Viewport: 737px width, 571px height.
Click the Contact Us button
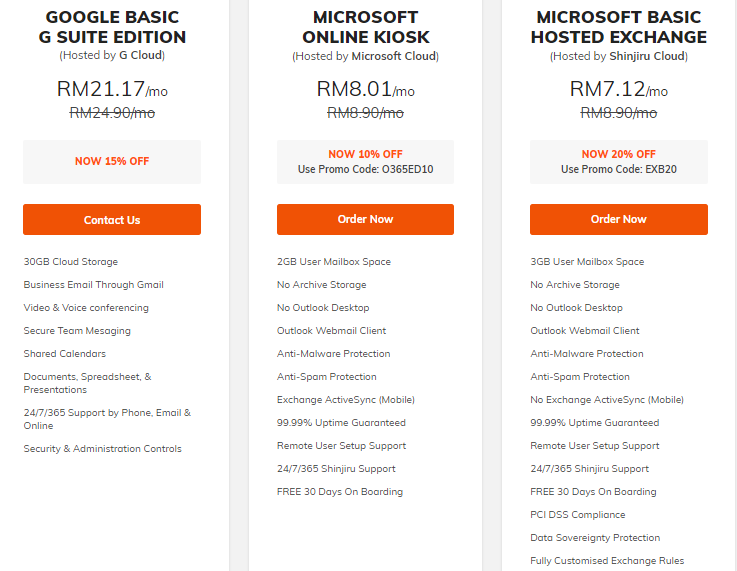point(112,219)
